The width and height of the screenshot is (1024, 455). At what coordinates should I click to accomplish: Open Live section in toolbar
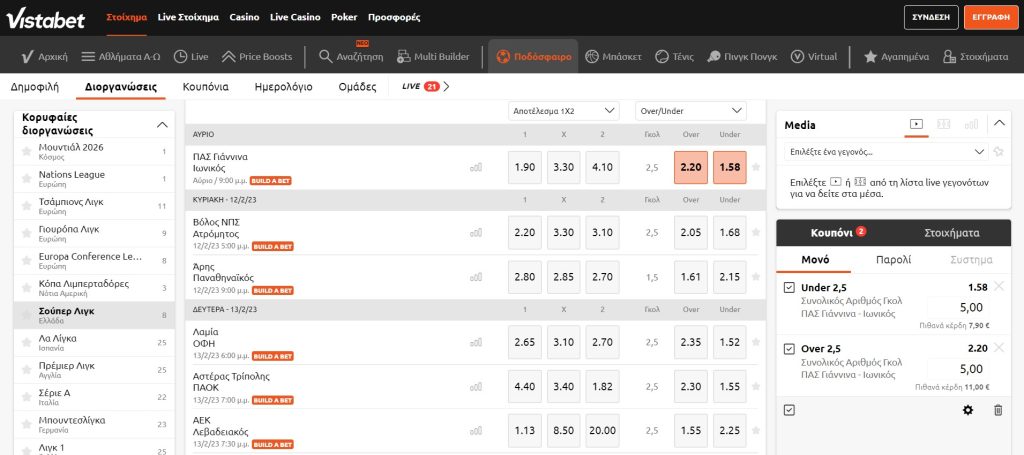tap(191, 57)
